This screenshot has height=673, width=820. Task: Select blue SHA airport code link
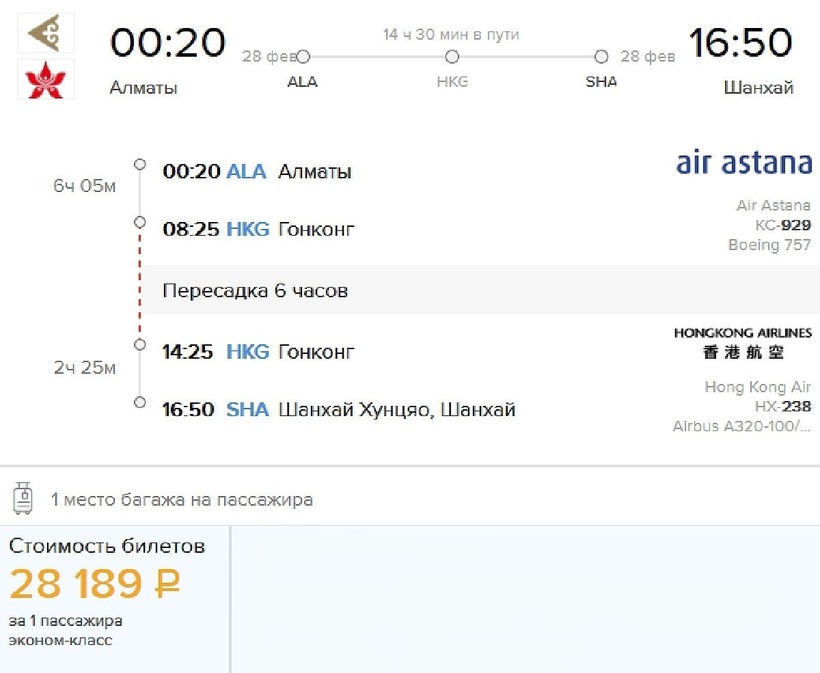[x=247, y=409]
